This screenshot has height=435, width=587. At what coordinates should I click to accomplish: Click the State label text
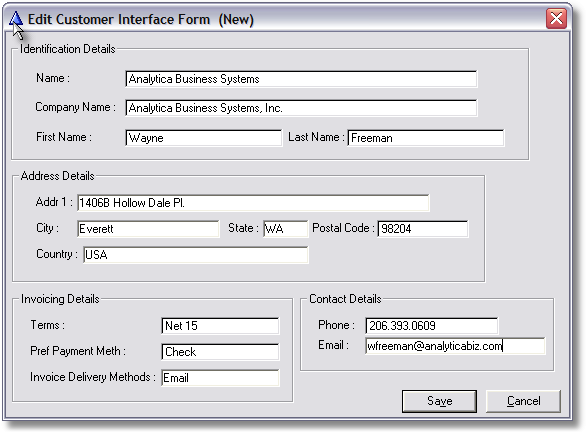click(243, 228)
